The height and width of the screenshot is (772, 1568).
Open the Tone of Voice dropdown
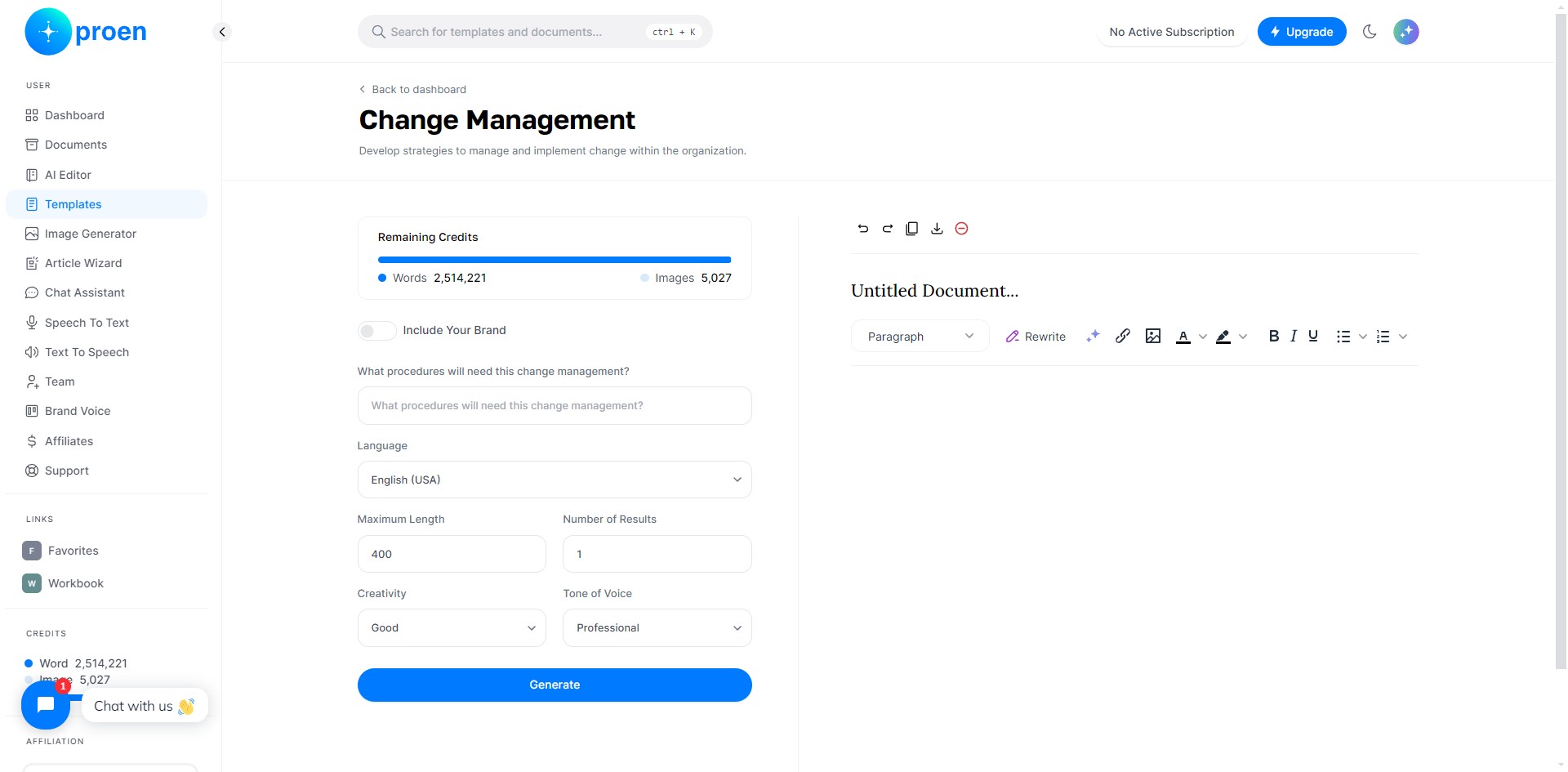tap(657, 627)
